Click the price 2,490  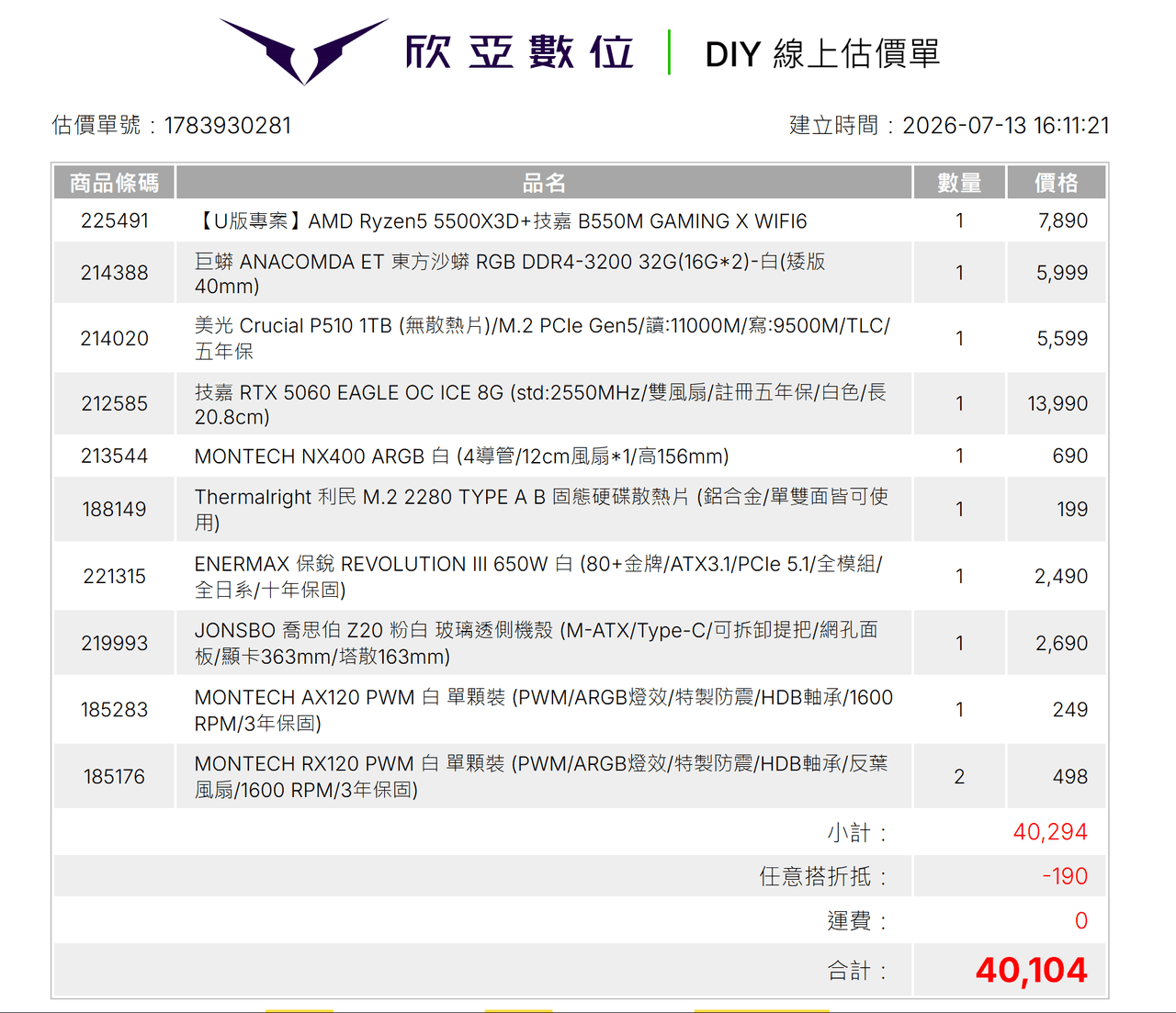(1061, 576)
